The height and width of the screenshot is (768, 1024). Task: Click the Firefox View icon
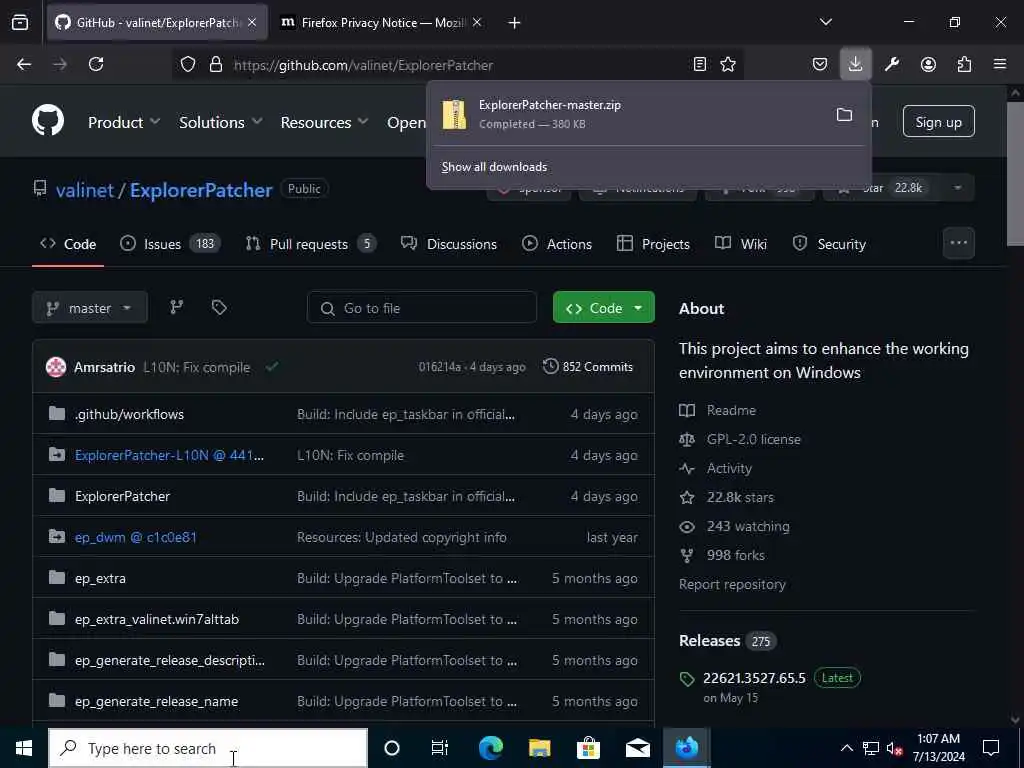tap(20, 22)
